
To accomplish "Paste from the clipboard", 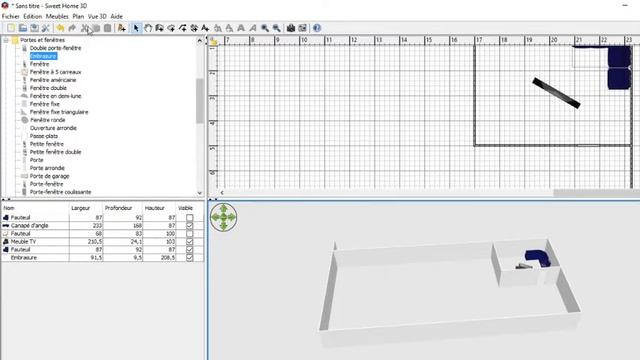I will point(107,28).
